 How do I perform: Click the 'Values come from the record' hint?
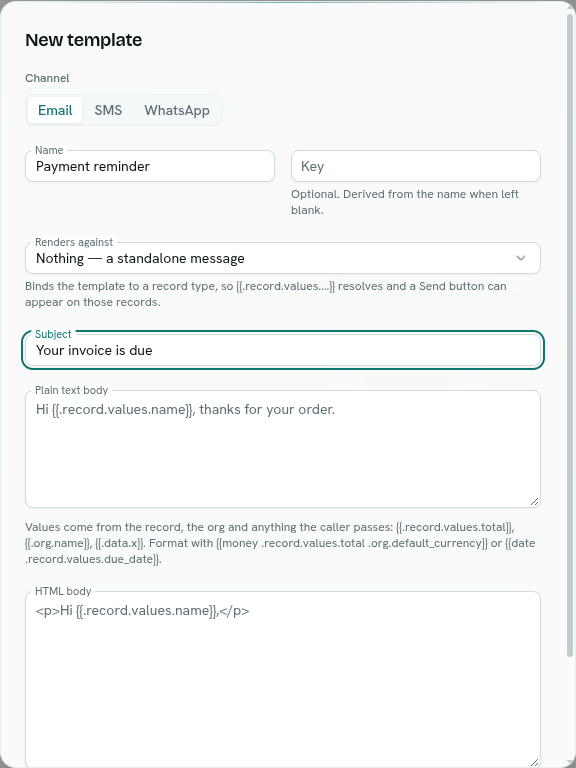280,543
